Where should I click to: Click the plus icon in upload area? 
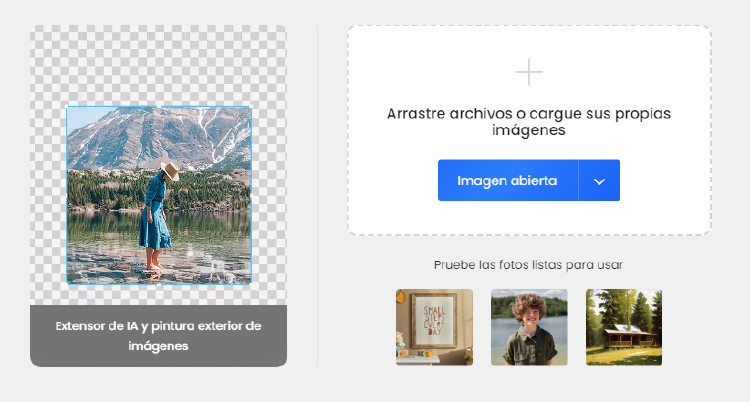(x=529, y=72)
